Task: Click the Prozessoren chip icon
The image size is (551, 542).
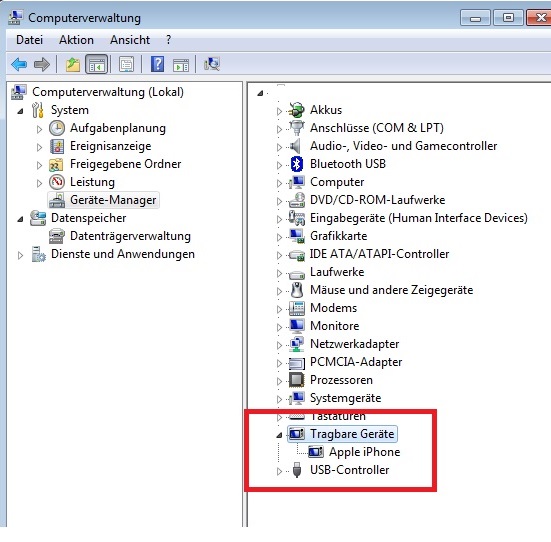Action: point(297,380)
